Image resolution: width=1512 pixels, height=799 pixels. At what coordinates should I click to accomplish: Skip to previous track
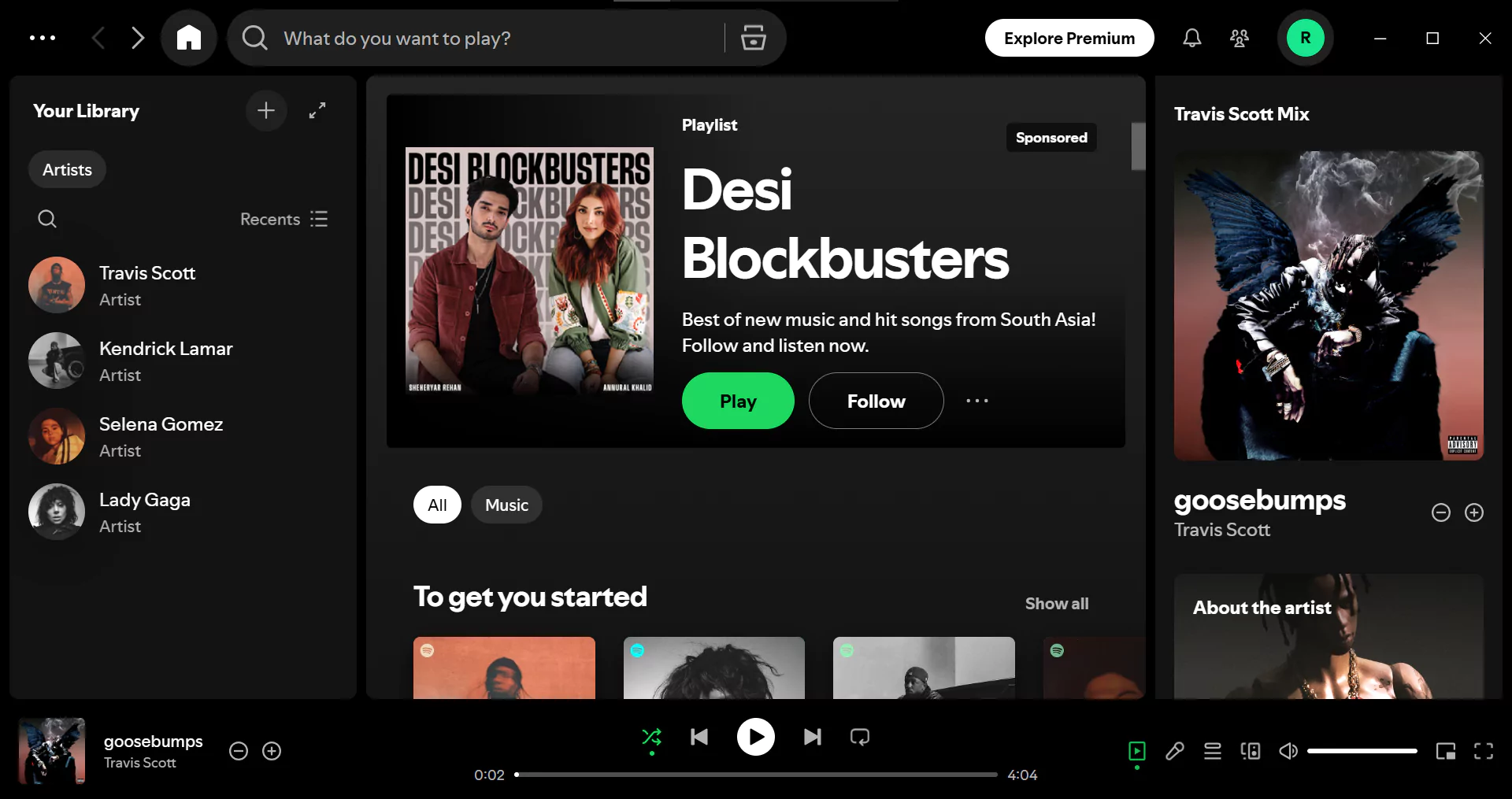click(699, 737)
